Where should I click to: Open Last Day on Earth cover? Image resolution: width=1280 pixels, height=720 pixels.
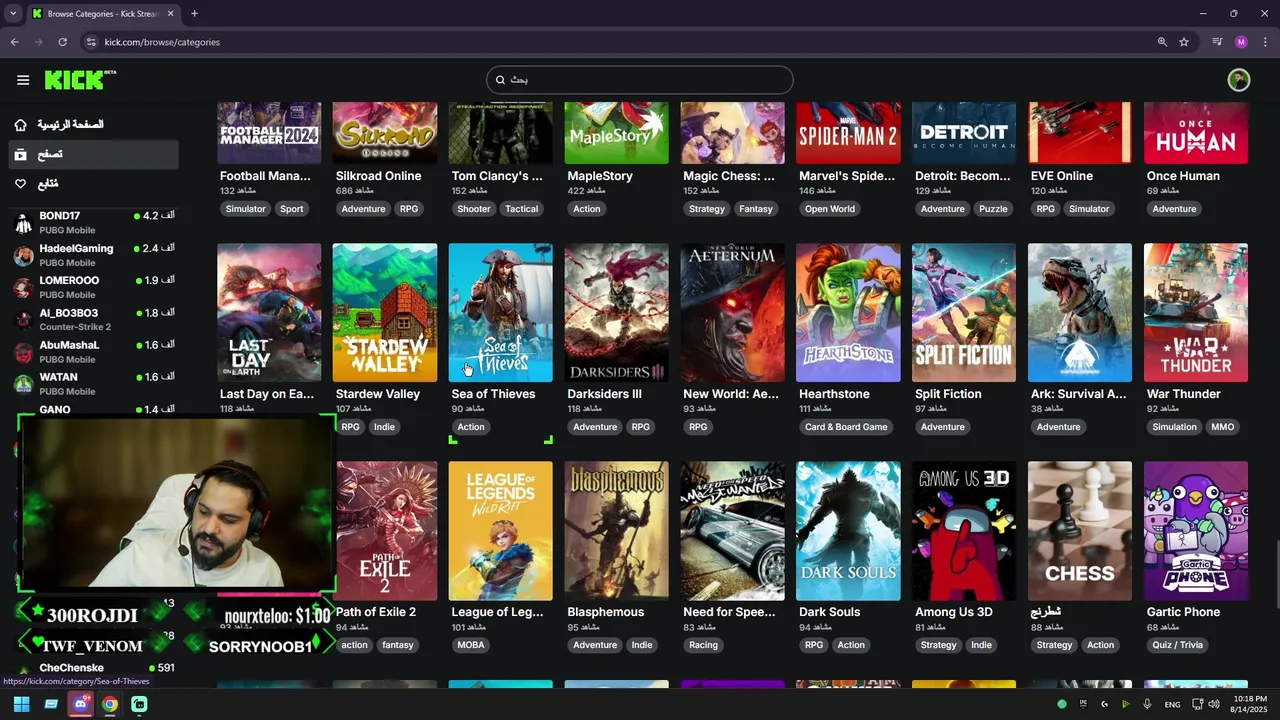[x=270, y=312]
